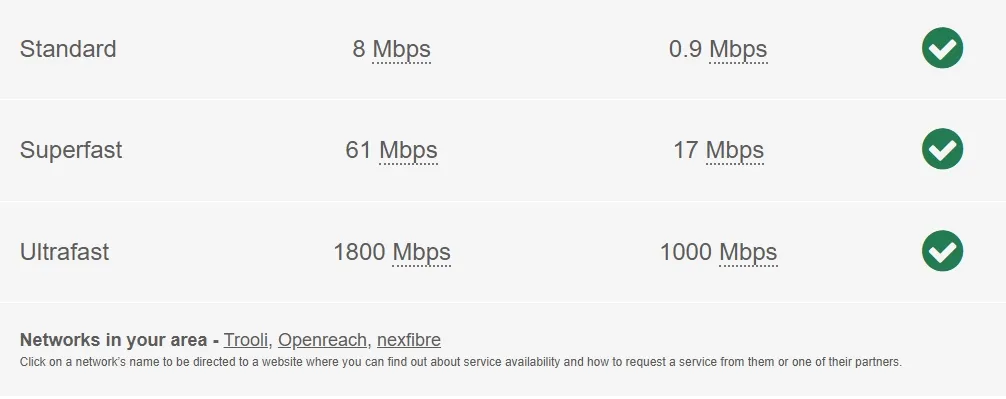1006x399 pixels.
Task: Click the 1000 upload speed value
Action: [686, 252]
